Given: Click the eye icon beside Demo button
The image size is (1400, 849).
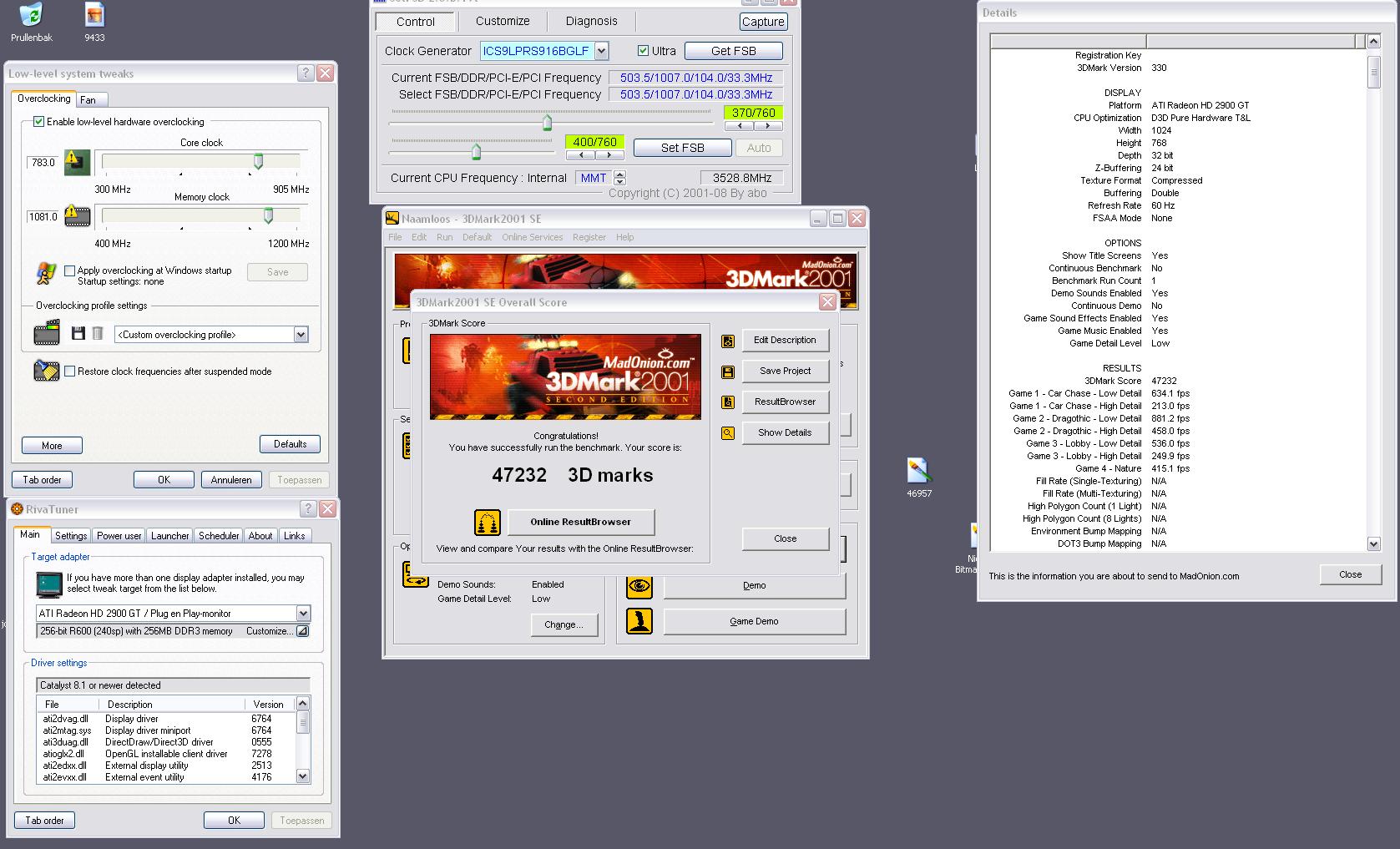Looking at the screenshot, I should pyautogui.click(x=639, y=586).
